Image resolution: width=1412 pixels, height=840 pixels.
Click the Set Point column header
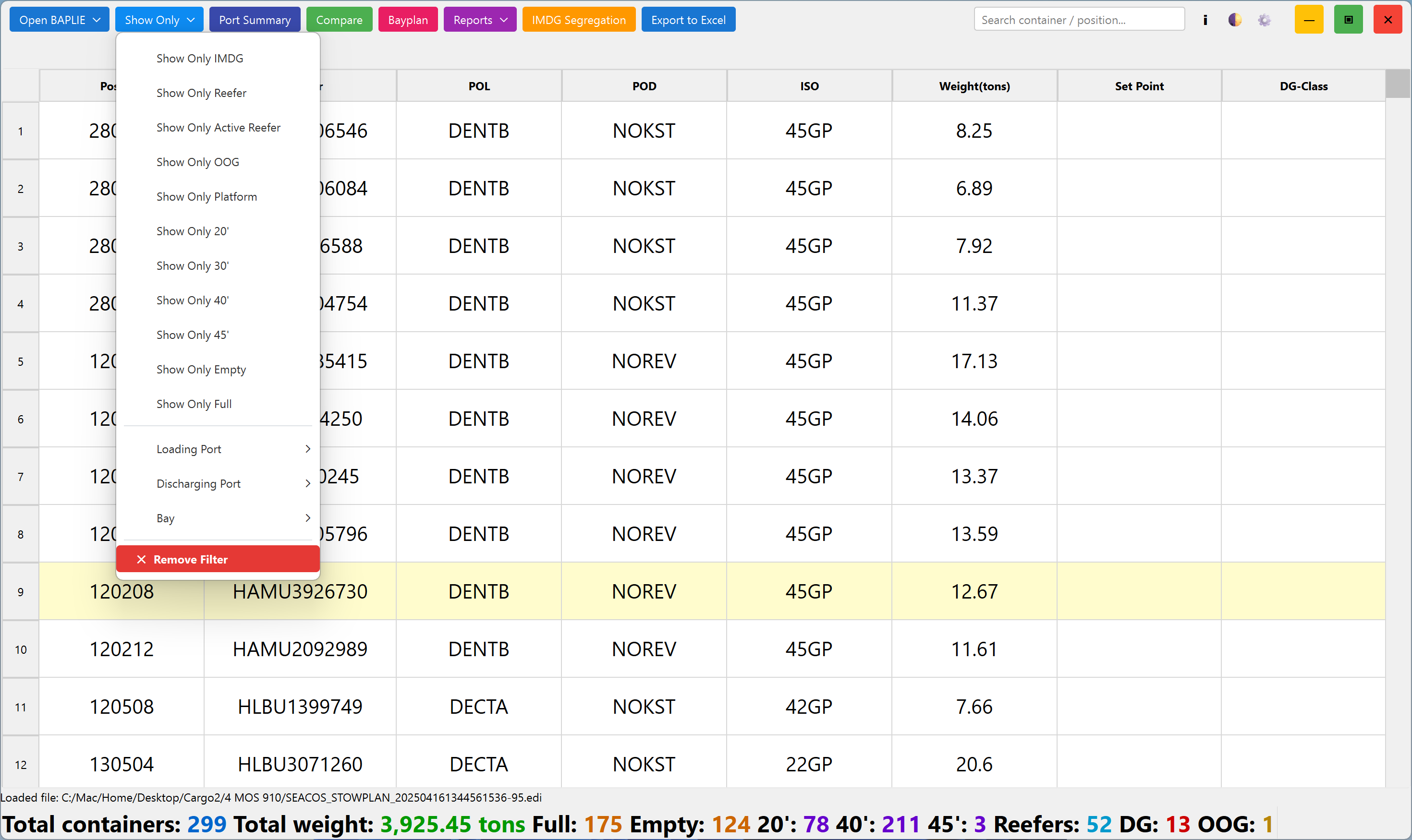(x=1139, y=86)
